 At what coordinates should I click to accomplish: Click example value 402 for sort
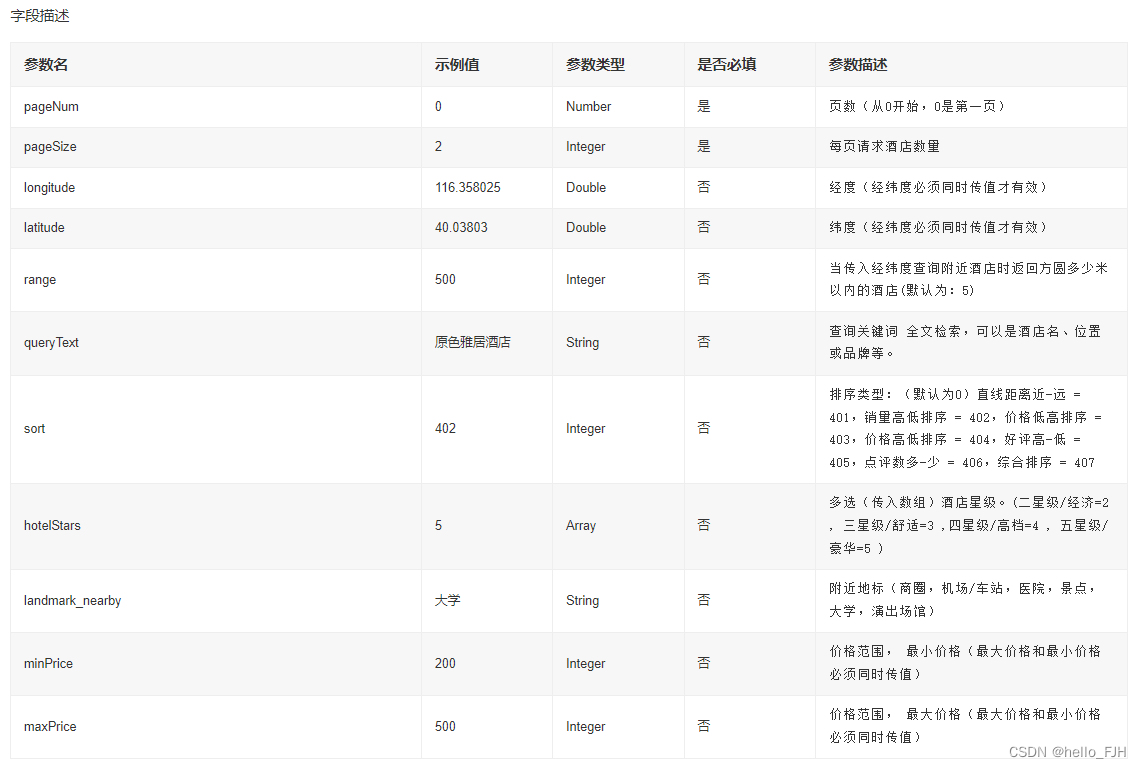point(445,429)
